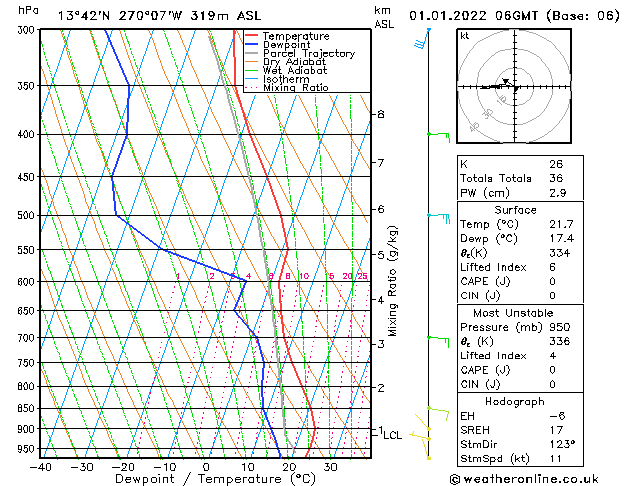Click the Parcel Trajectory legend entry
This screenshot has width=629, height=486.
click(300, 53)
